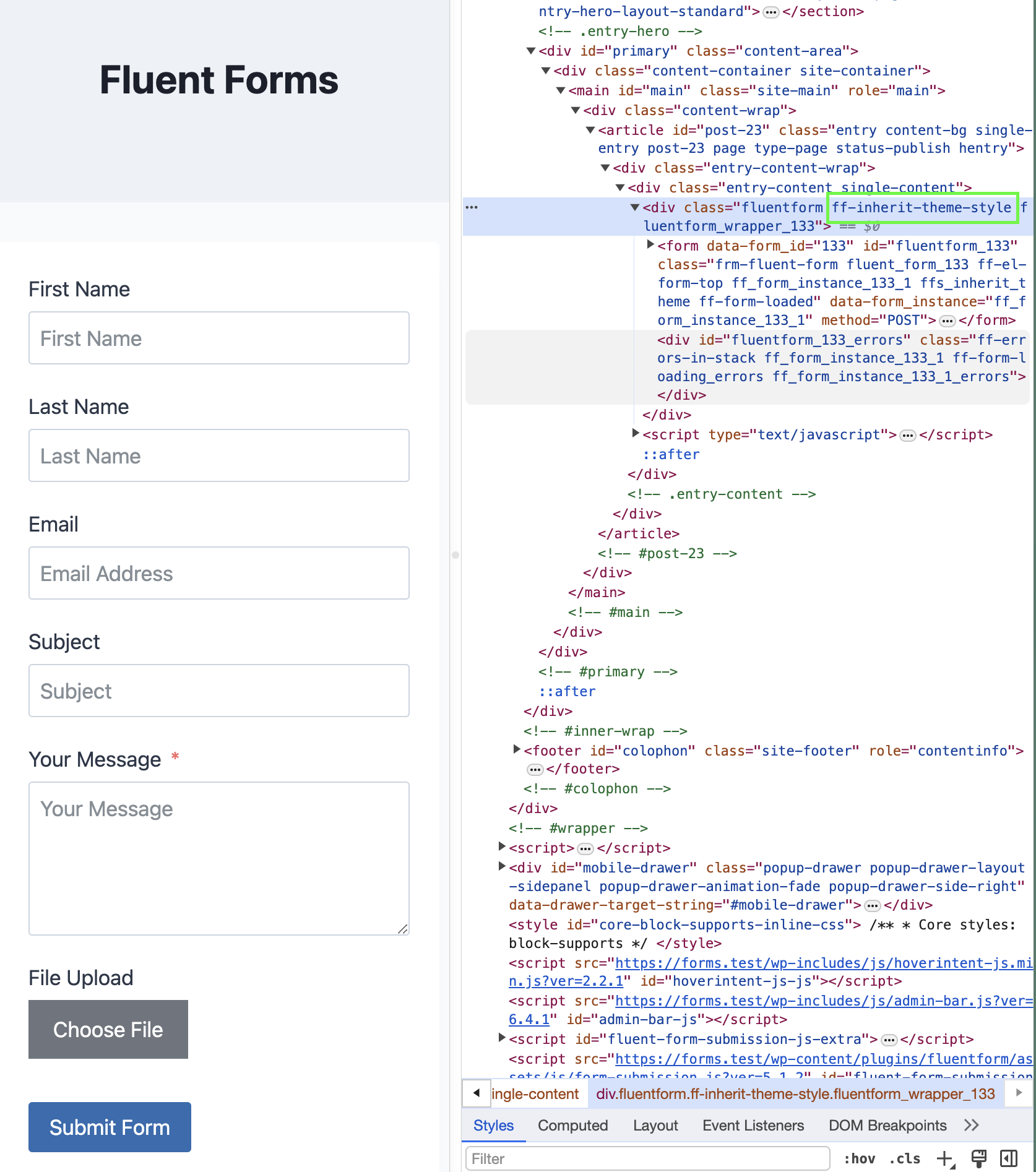Expand the footer colophon node

click(516, 750)
